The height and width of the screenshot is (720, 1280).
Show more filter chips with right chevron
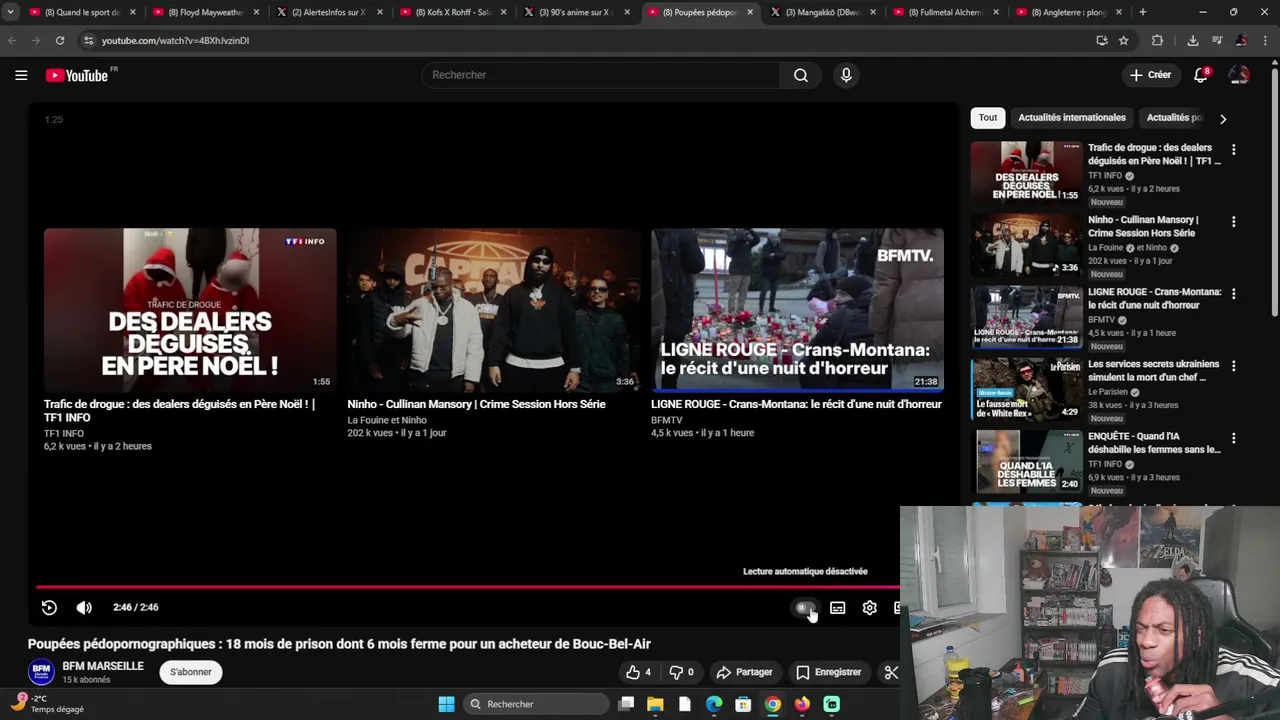1223,119
